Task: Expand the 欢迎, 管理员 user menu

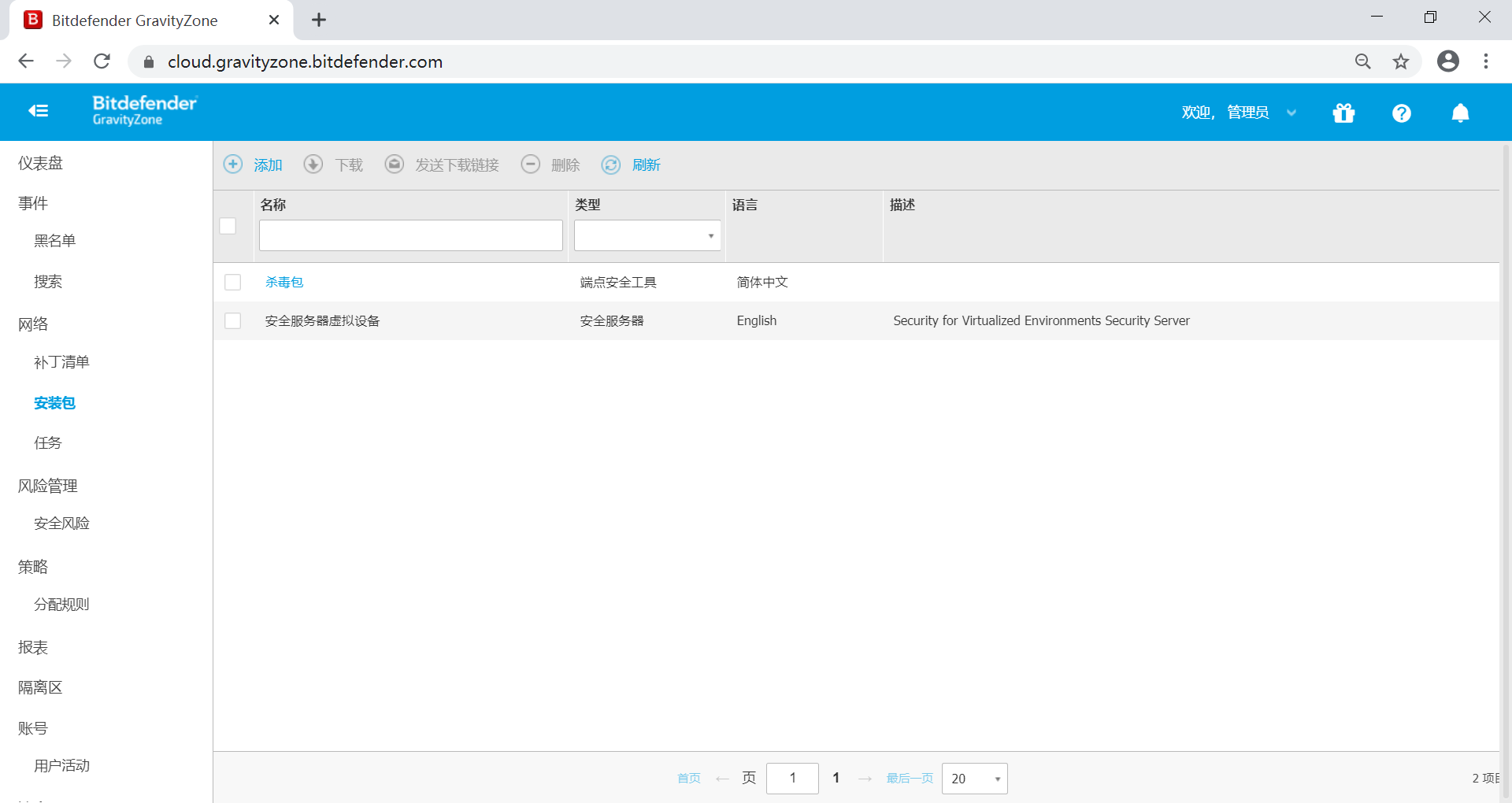Action: coord(1239,113)
